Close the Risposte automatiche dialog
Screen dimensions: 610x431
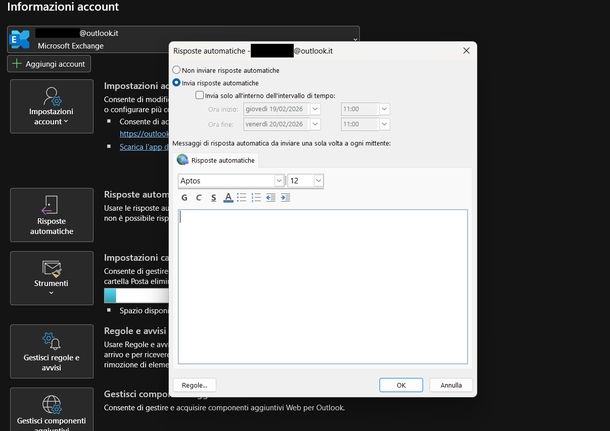[466, 51]
